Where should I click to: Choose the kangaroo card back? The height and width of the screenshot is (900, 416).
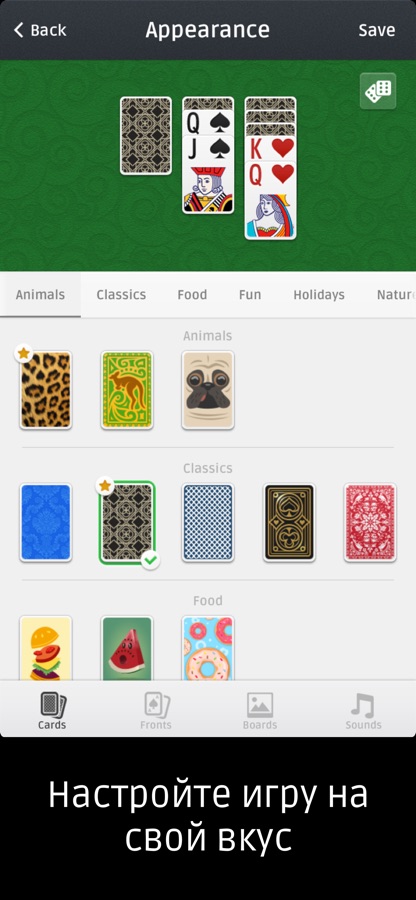(127, 390)
